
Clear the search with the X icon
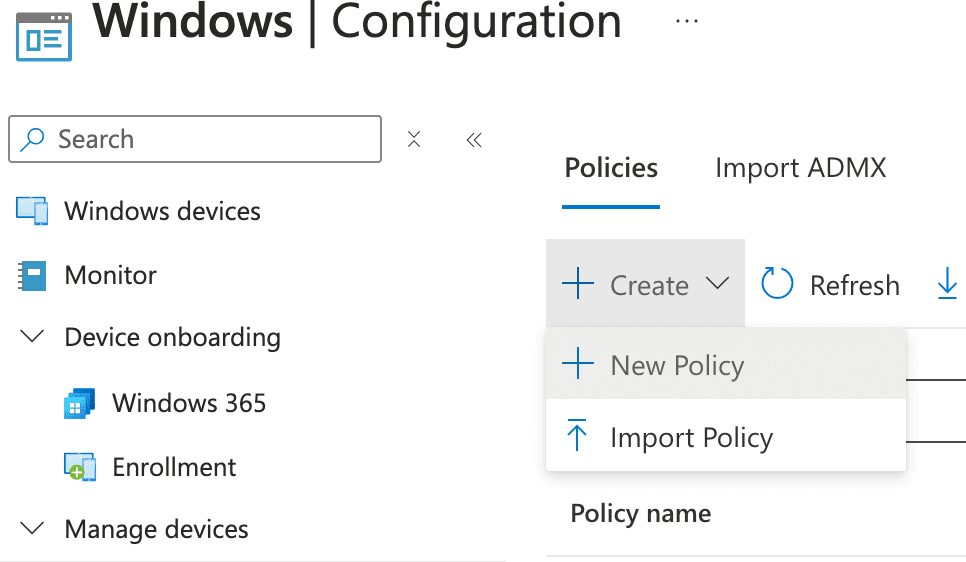point(414,140)
